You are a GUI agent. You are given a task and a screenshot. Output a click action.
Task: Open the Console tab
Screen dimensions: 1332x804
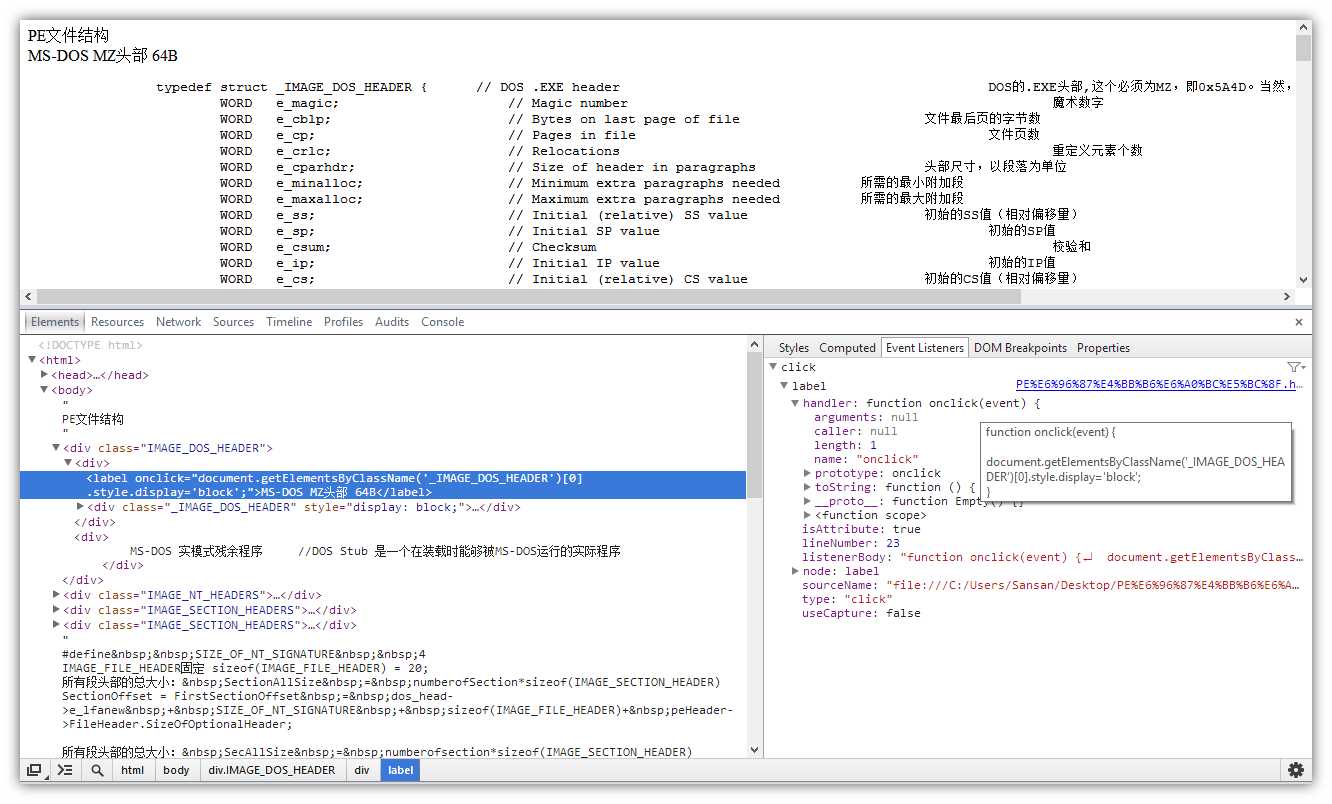tap(442, 322)
